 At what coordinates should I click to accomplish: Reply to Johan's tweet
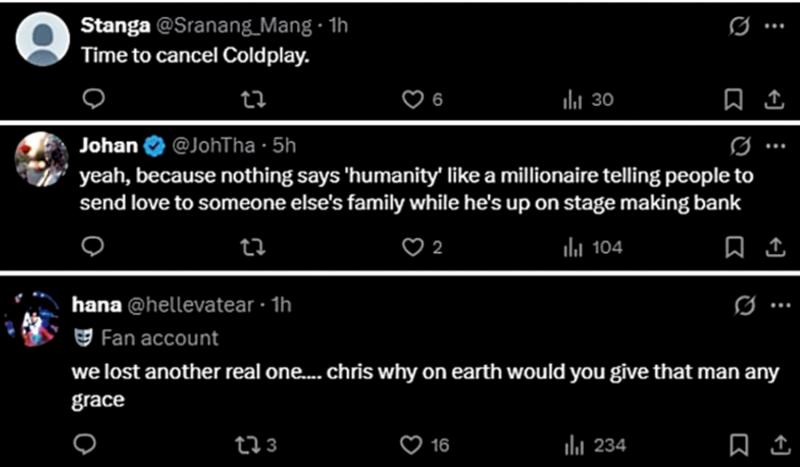pos(92,247)
